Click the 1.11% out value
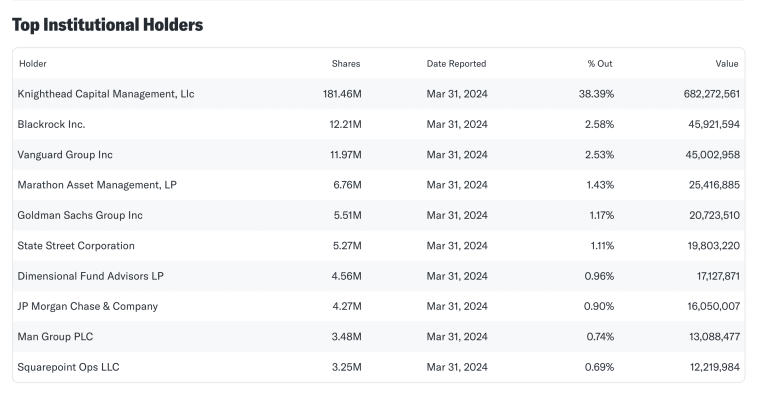The image size is (760, 399). (x=602, y=246)
